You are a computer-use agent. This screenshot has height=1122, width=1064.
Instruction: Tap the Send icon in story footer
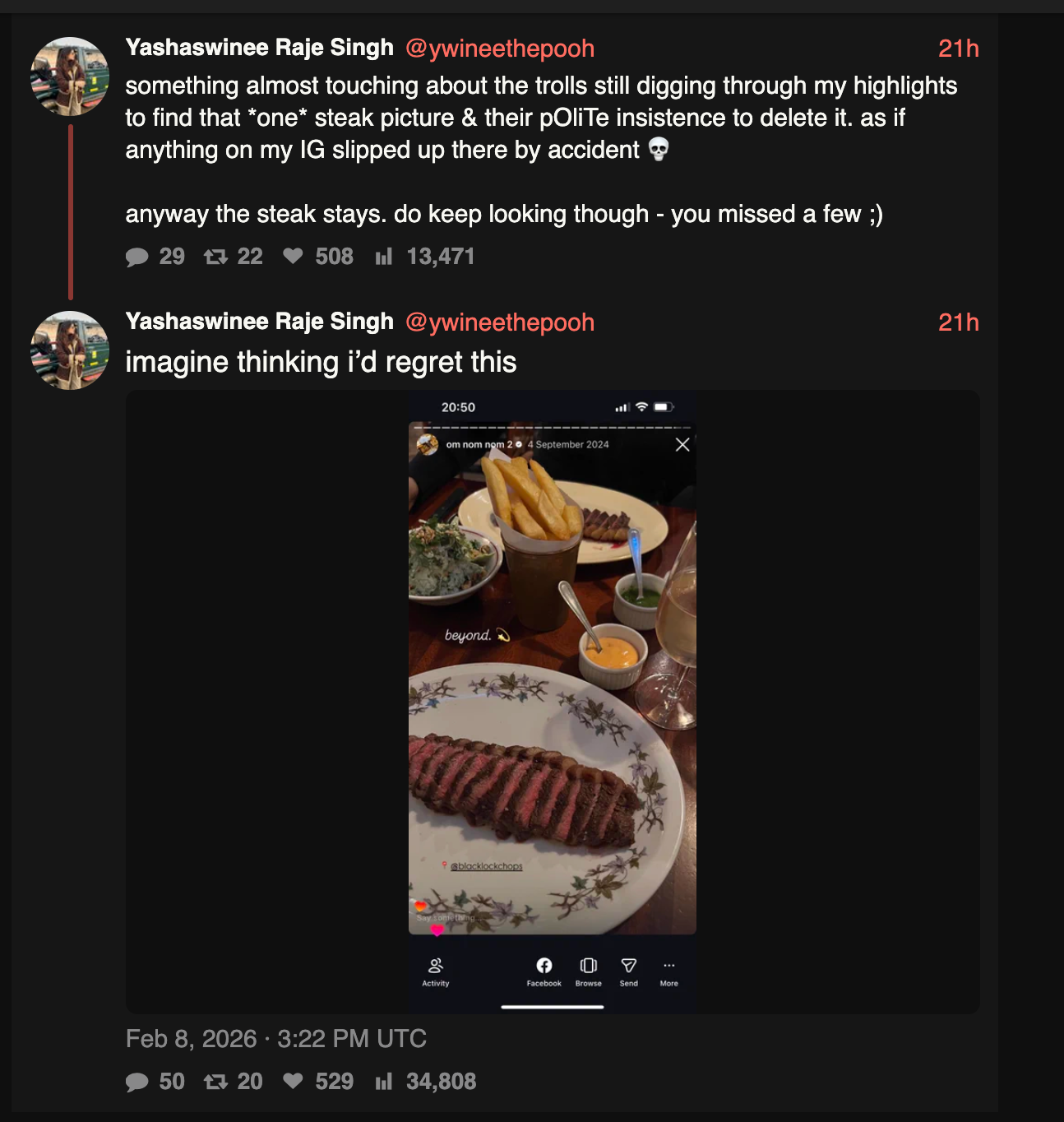point(629,966)
